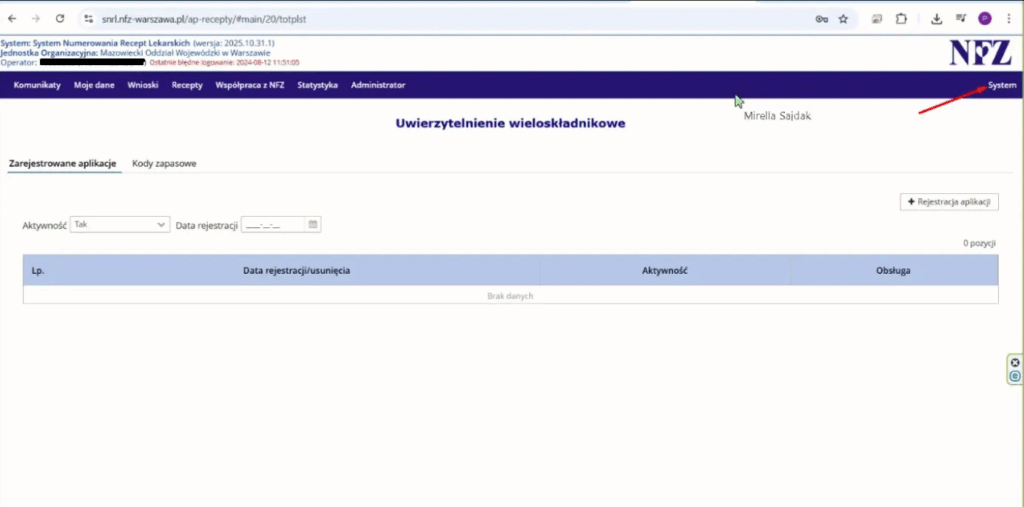
Task: Click the Rejestracja aplikacji button
Action: pos(948,202)
